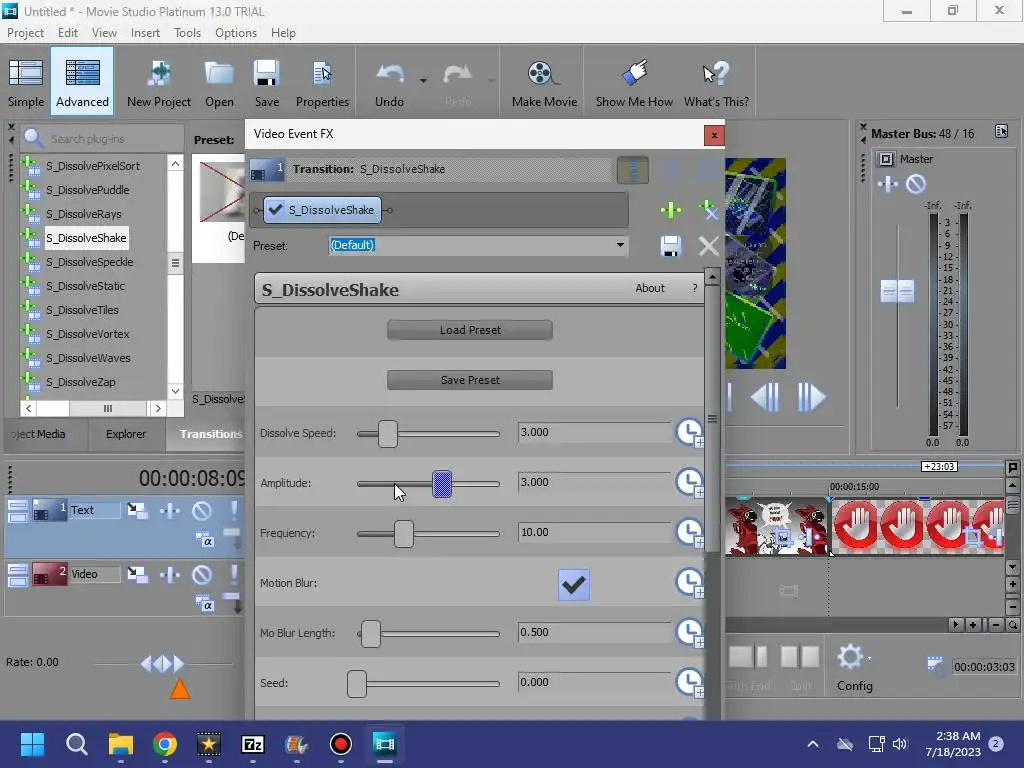
Task: Click the Master volume fader
Action: [897, 291]
